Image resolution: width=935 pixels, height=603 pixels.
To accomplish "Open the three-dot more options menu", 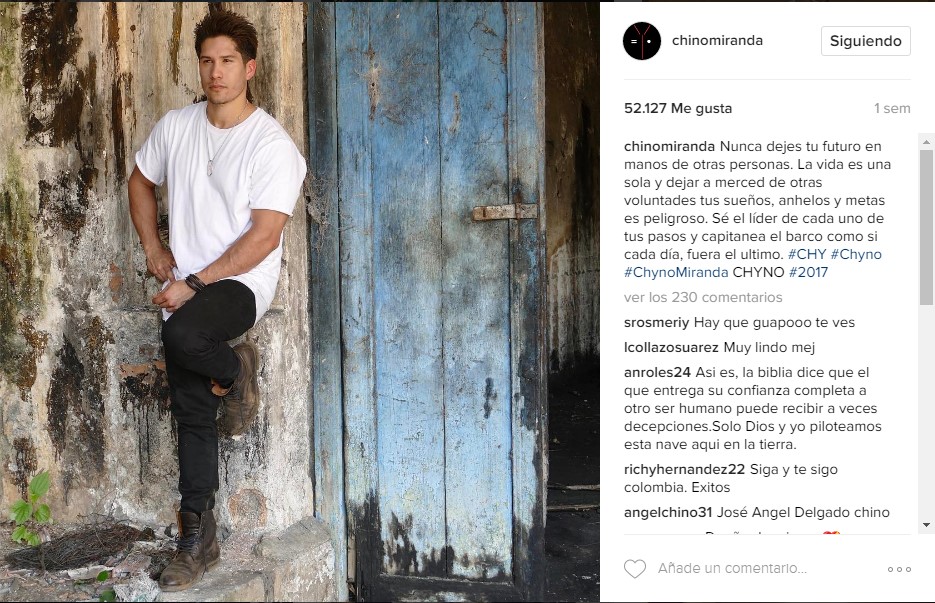I will coord(899,569).
